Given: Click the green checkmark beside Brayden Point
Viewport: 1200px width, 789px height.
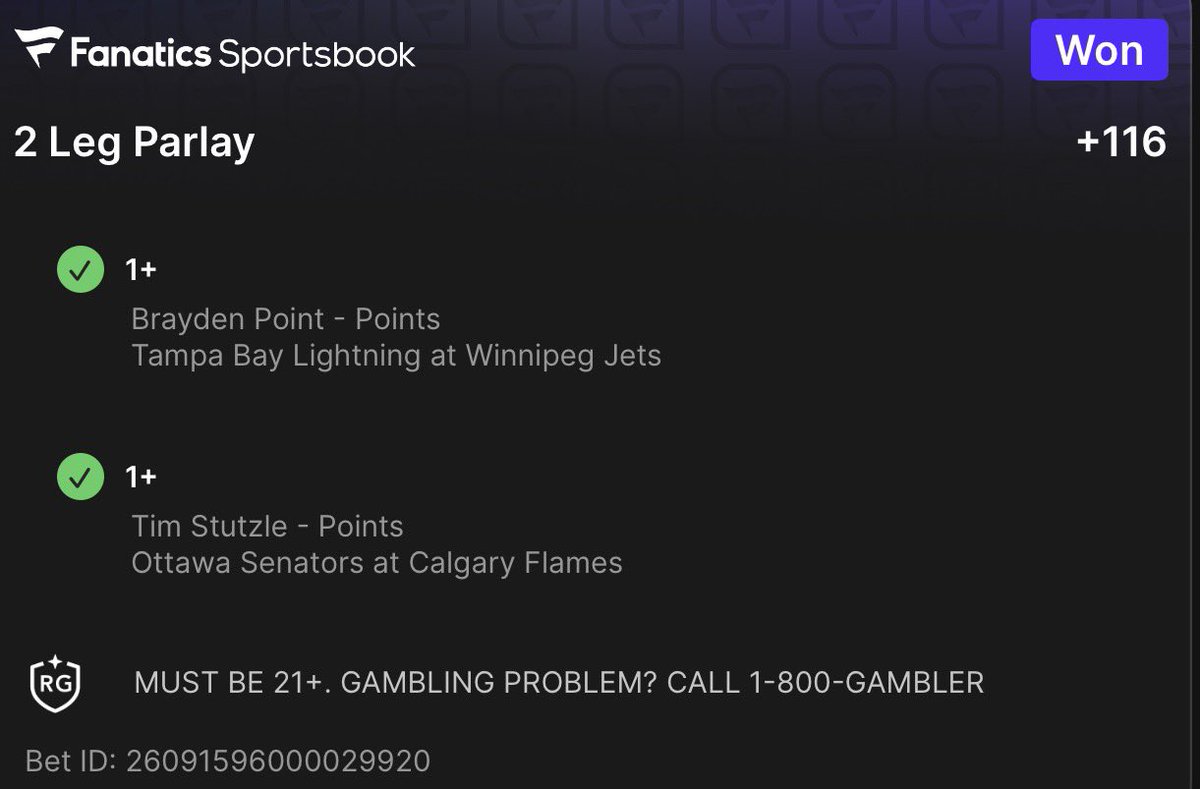Looking at the screenshot, I should click(80, 269).
